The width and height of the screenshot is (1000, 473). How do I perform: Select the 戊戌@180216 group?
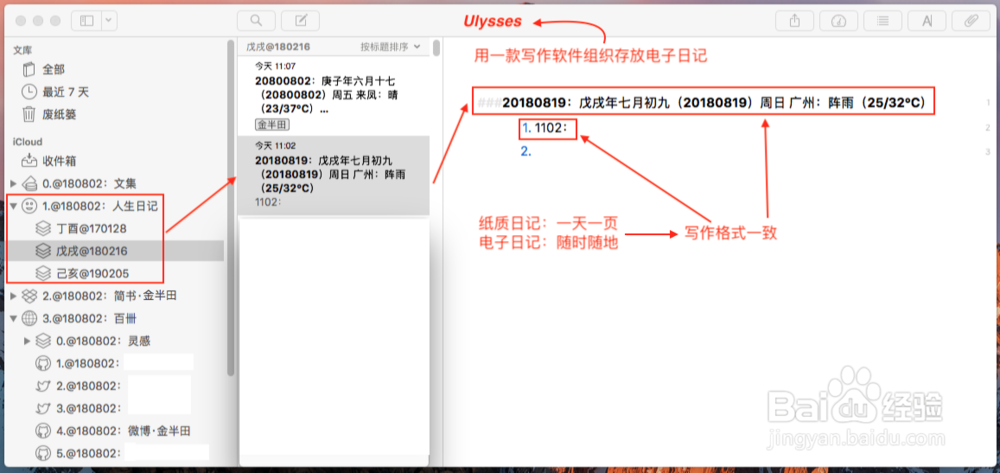[115, 251]
